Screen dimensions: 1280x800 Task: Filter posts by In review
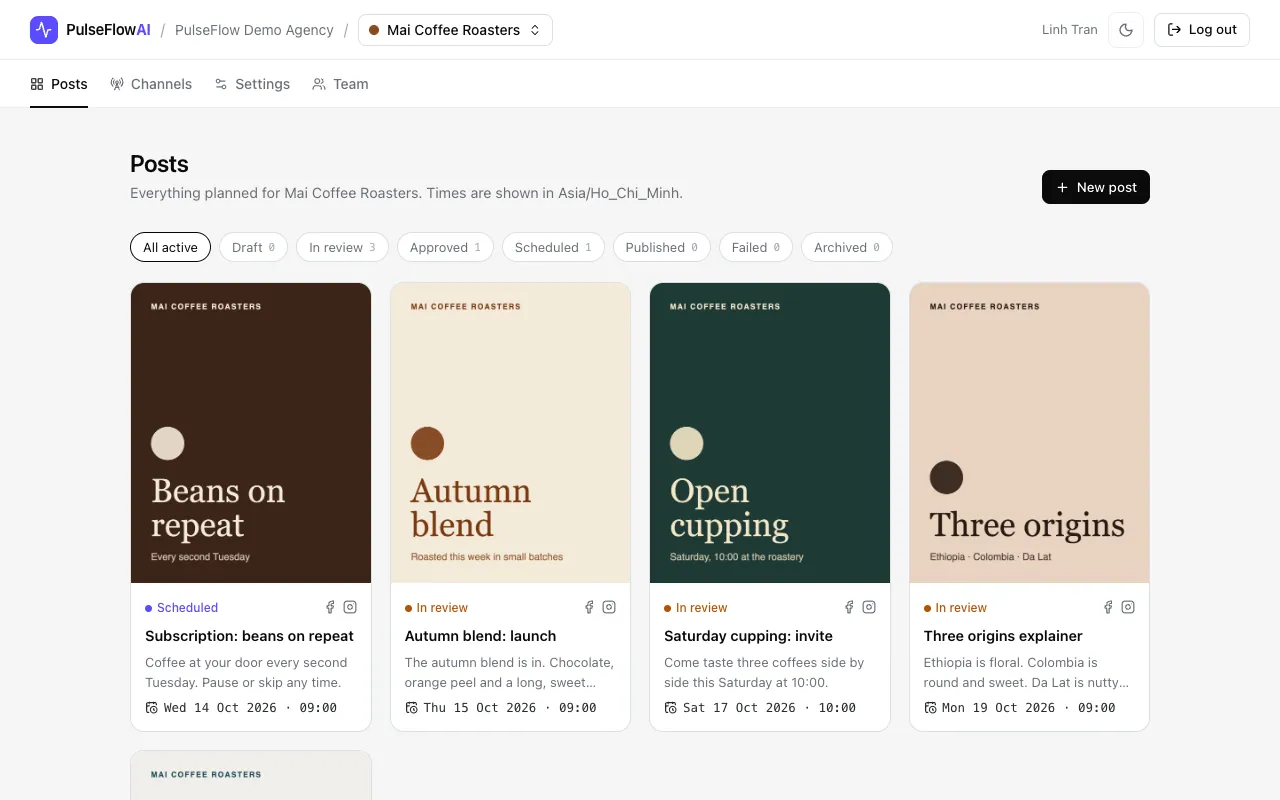342,247
